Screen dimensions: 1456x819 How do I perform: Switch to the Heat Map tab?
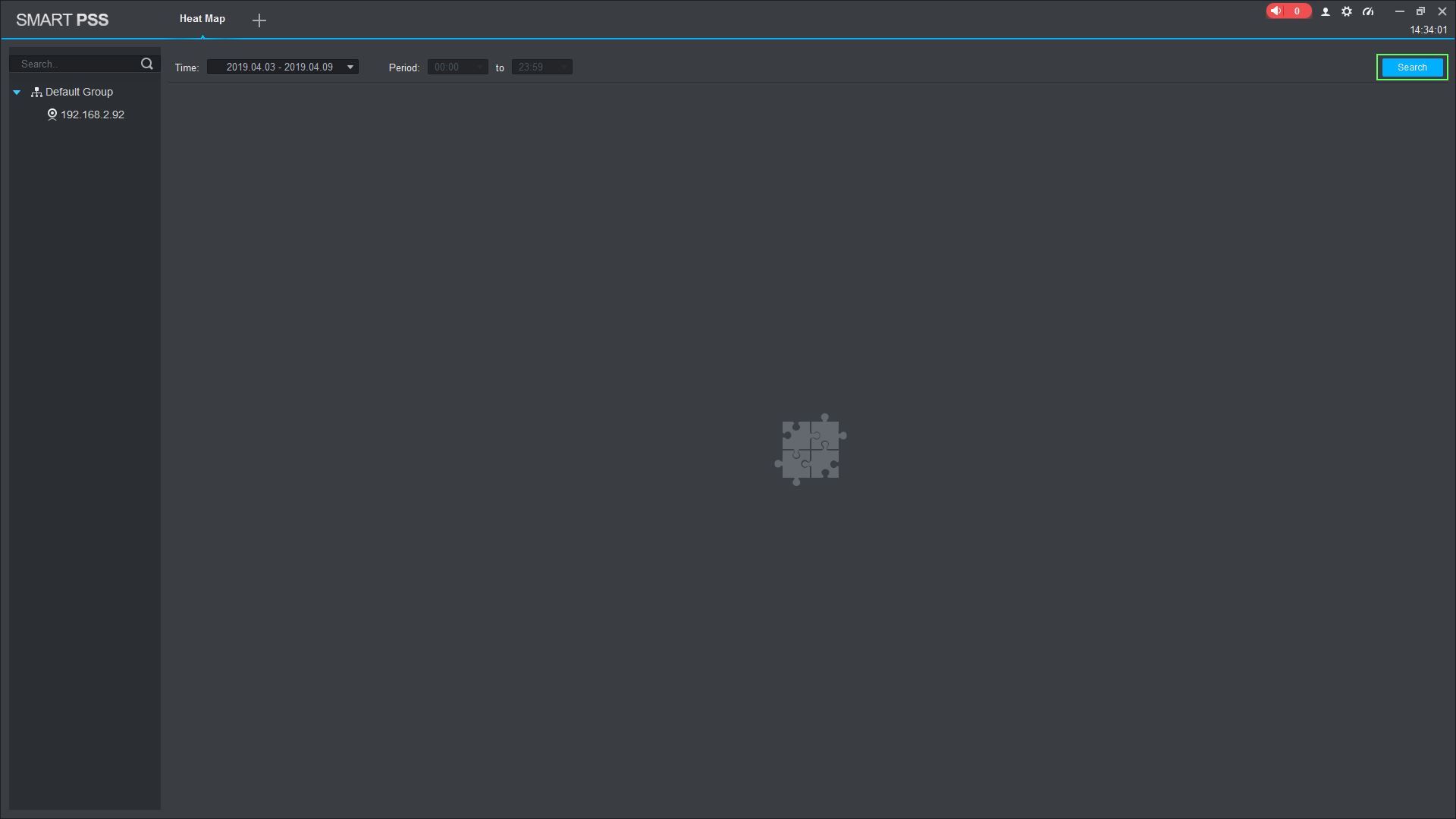pos(202,19)
